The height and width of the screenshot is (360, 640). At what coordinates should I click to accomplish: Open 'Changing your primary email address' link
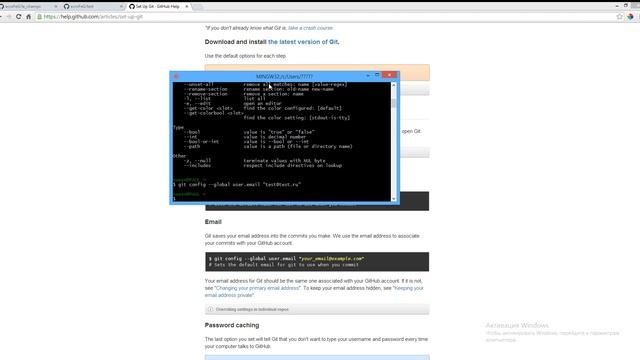pyautogui.click(x=257, y=288)
